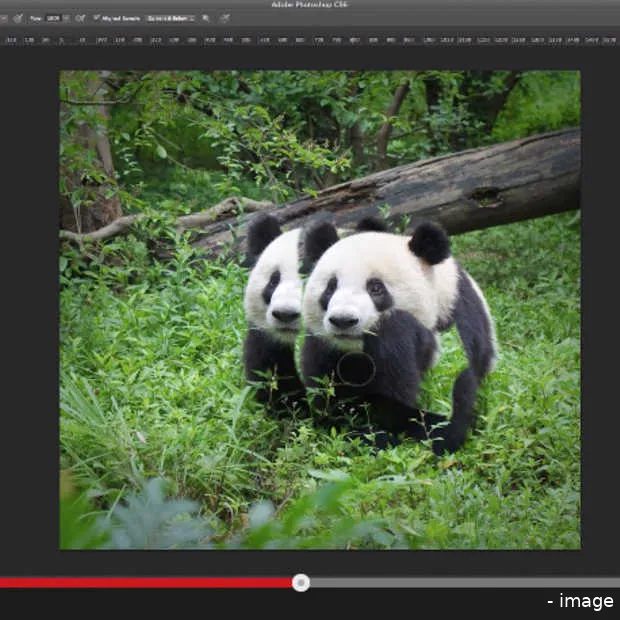
Task: Click the Flow percentage input field
Action: pos(53,18)
